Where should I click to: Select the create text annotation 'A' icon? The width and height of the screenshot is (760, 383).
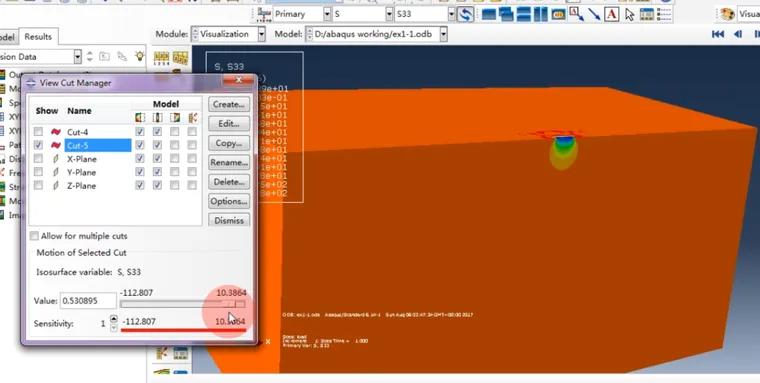pos(612,15)
